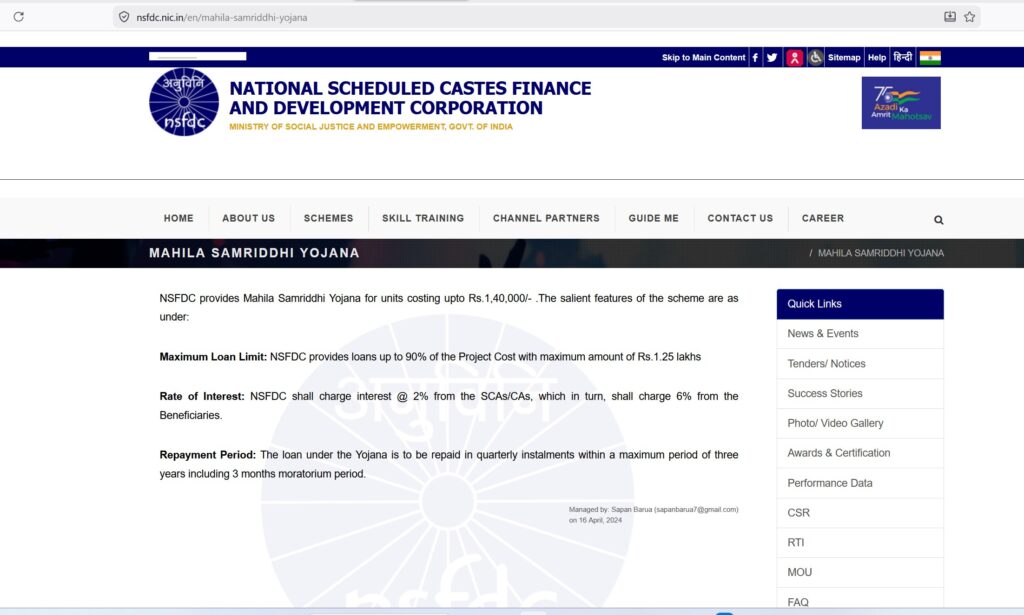Go to the Home menu item
1024x615 pixels.
click(x=179, y=218)
